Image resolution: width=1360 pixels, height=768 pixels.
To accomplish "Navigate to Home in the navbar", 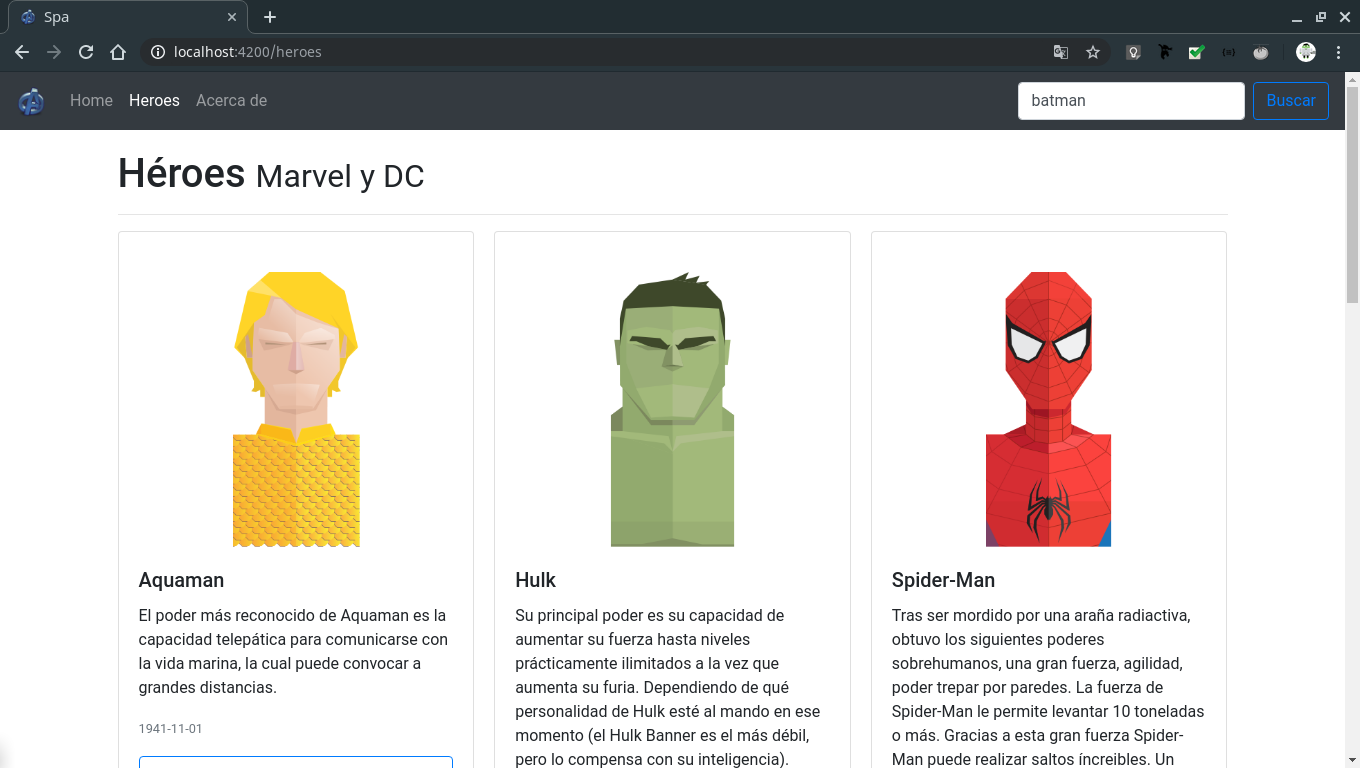I will (x=91, y=100).
